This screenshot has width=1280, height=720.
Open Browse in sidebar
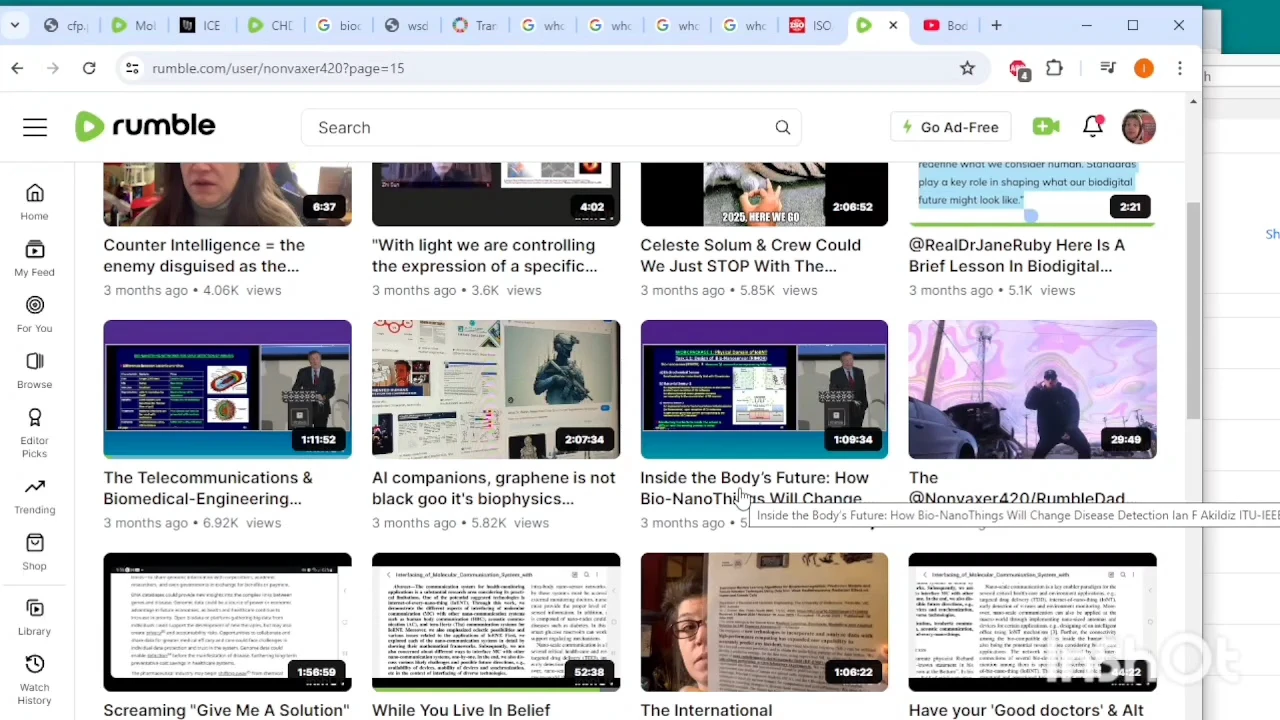click(x=34, y=369)
